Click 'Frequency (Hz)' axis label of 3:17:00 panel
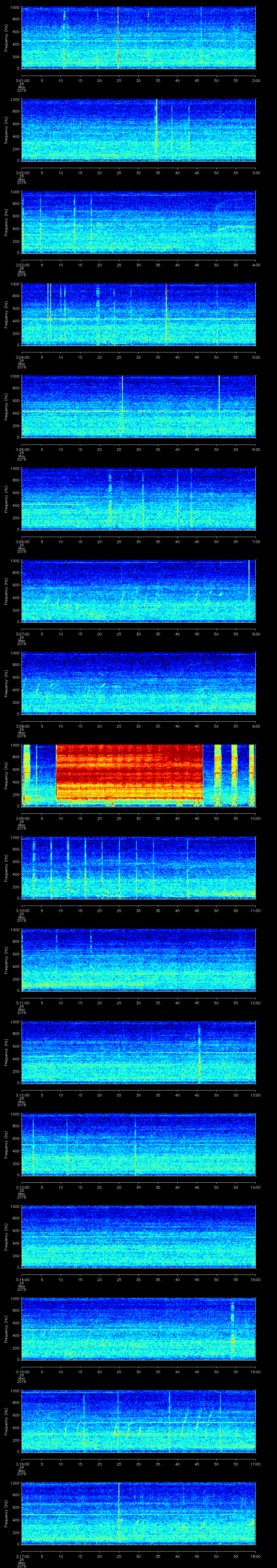 [x=6, y=1513]
